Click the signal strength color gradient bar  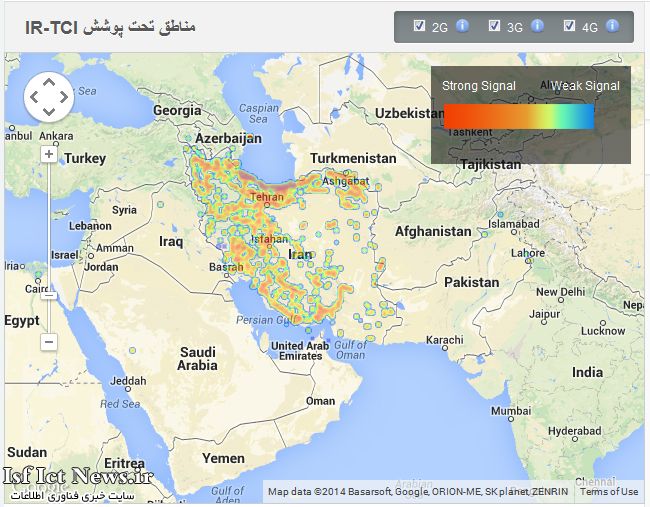tap(519, 116)
